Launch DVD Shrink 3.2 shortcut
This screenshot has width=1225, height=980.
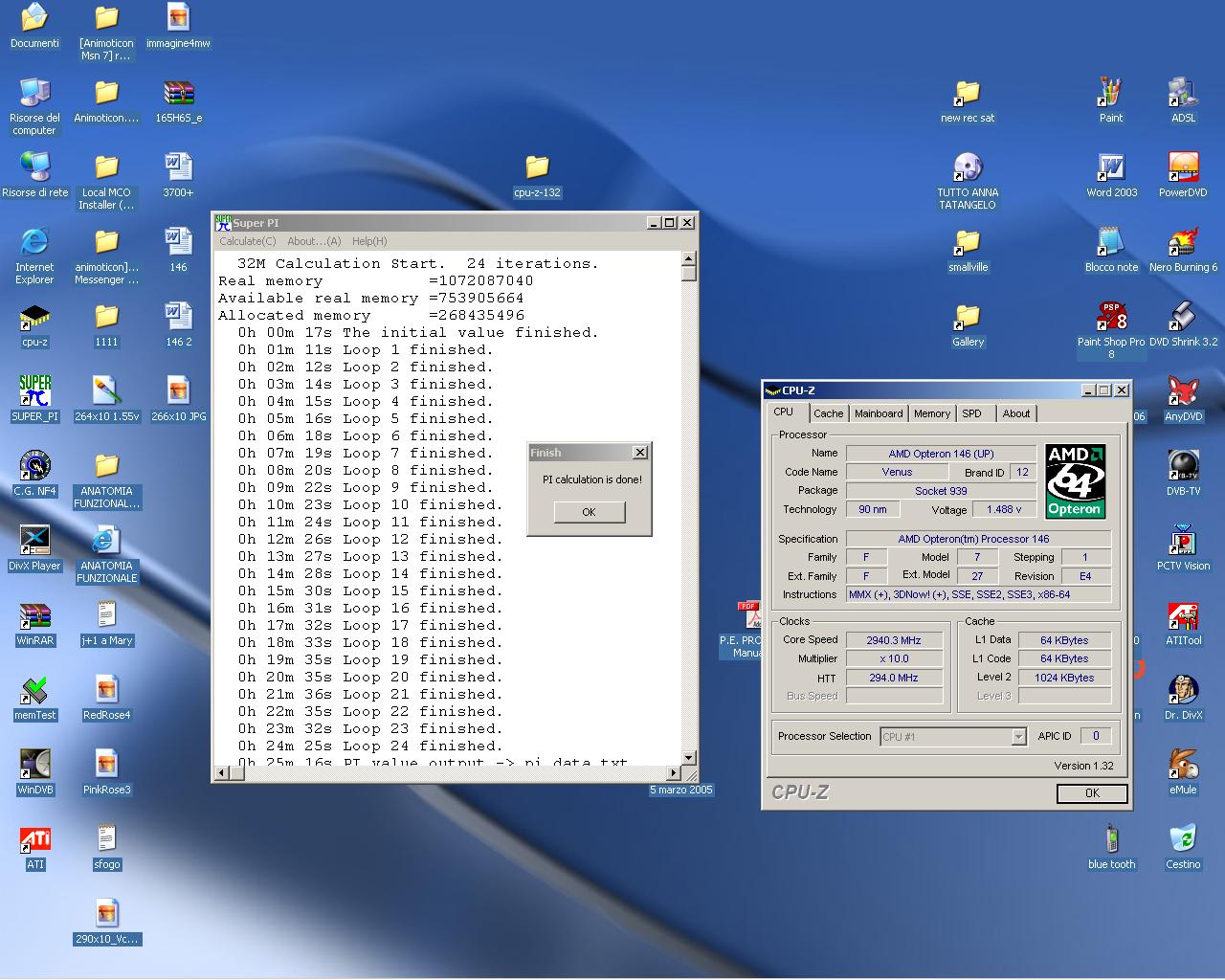[1183, 318]
